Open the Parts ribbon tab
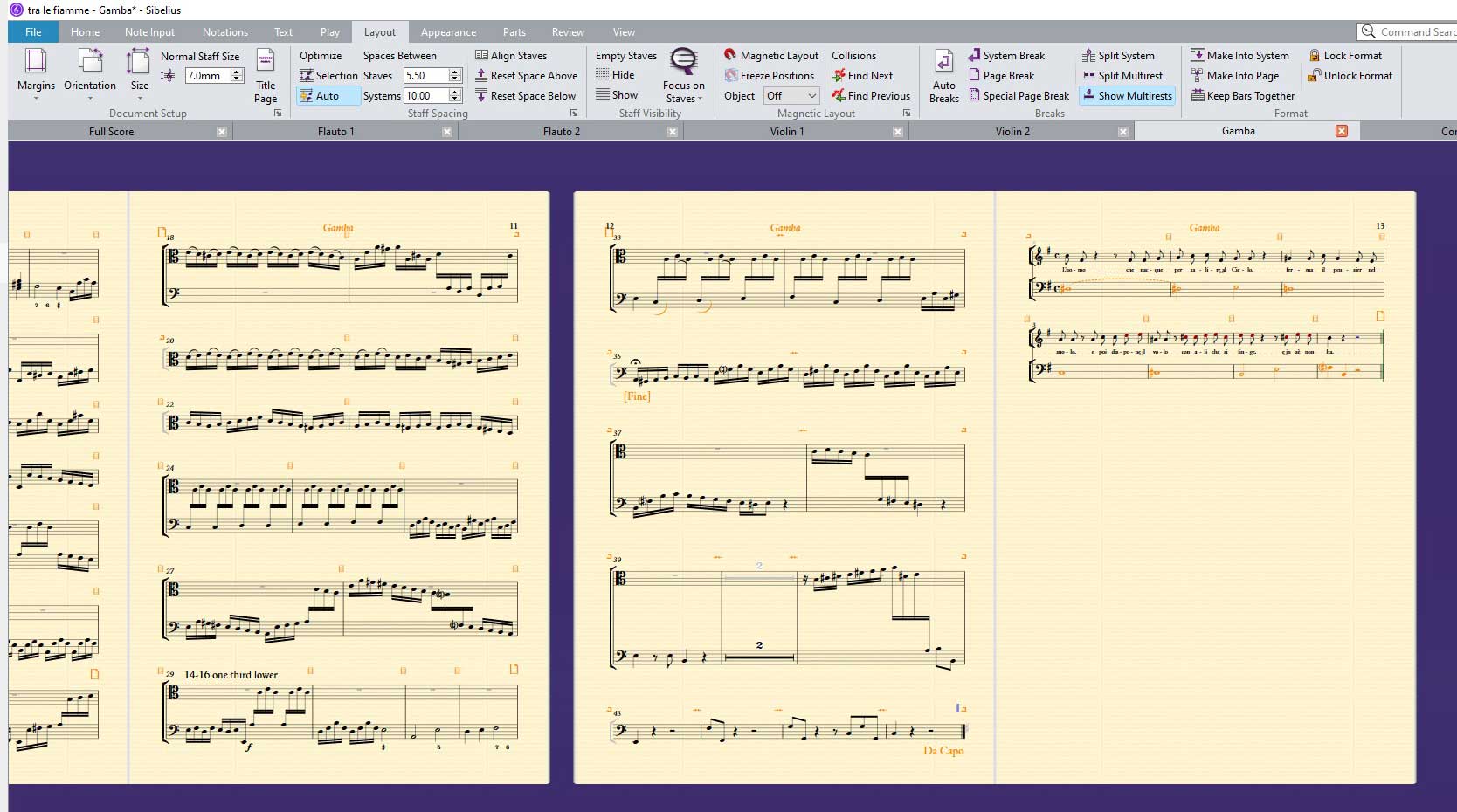 514,32
